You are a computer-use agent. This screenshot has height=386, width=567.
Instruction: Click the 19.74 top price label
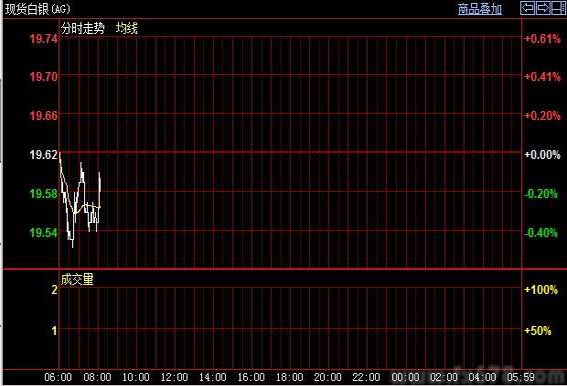43,39
